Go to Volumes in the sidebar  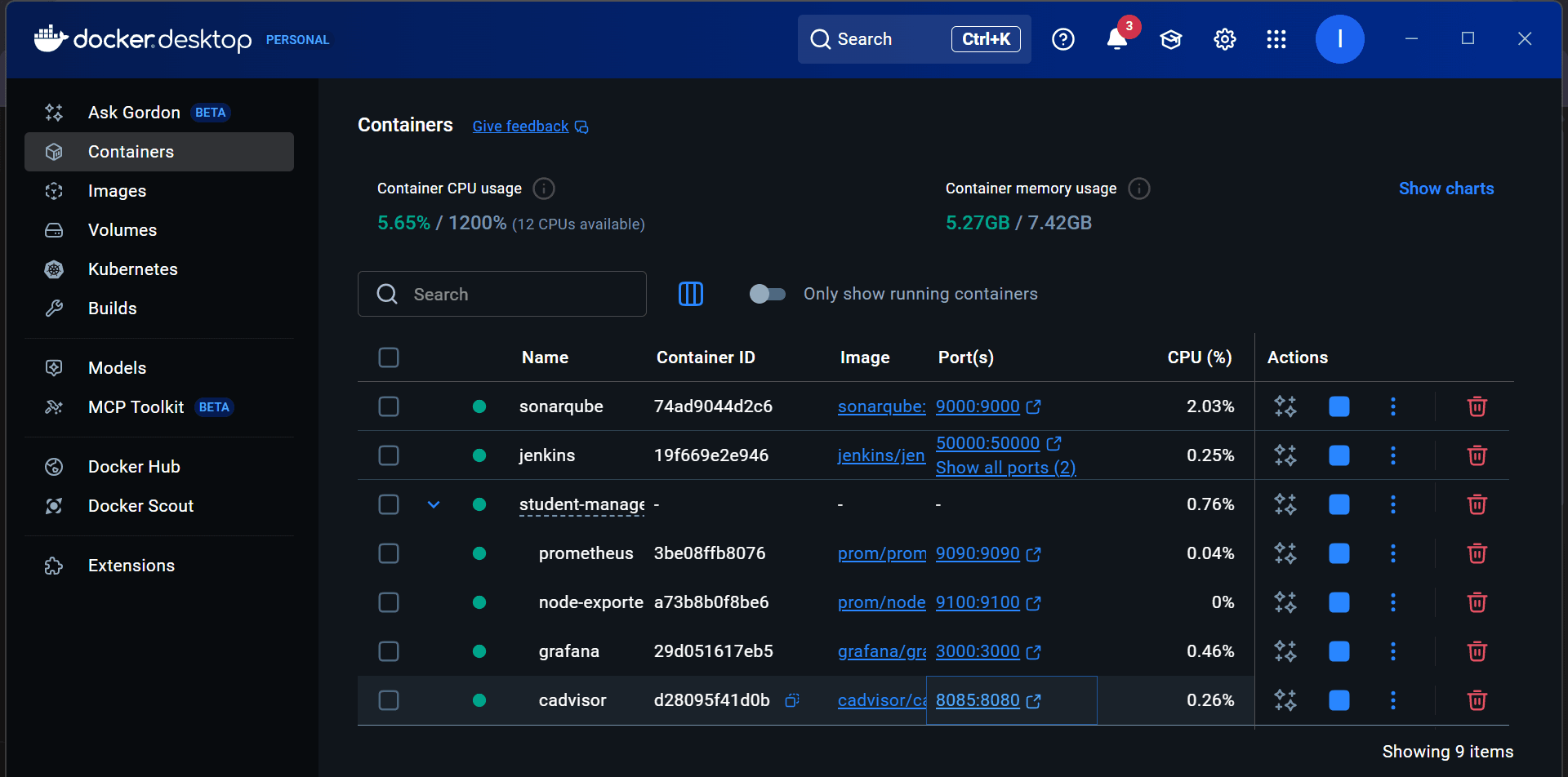[x=159, y=230]
